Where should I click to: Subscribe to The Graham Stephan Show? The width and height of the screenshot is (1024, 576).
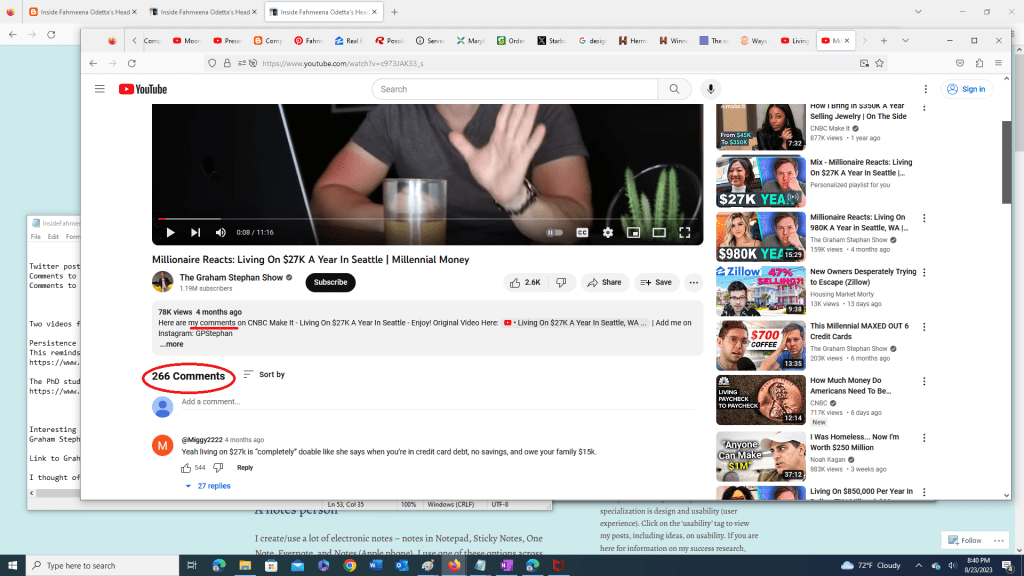(x=330, y=280)
